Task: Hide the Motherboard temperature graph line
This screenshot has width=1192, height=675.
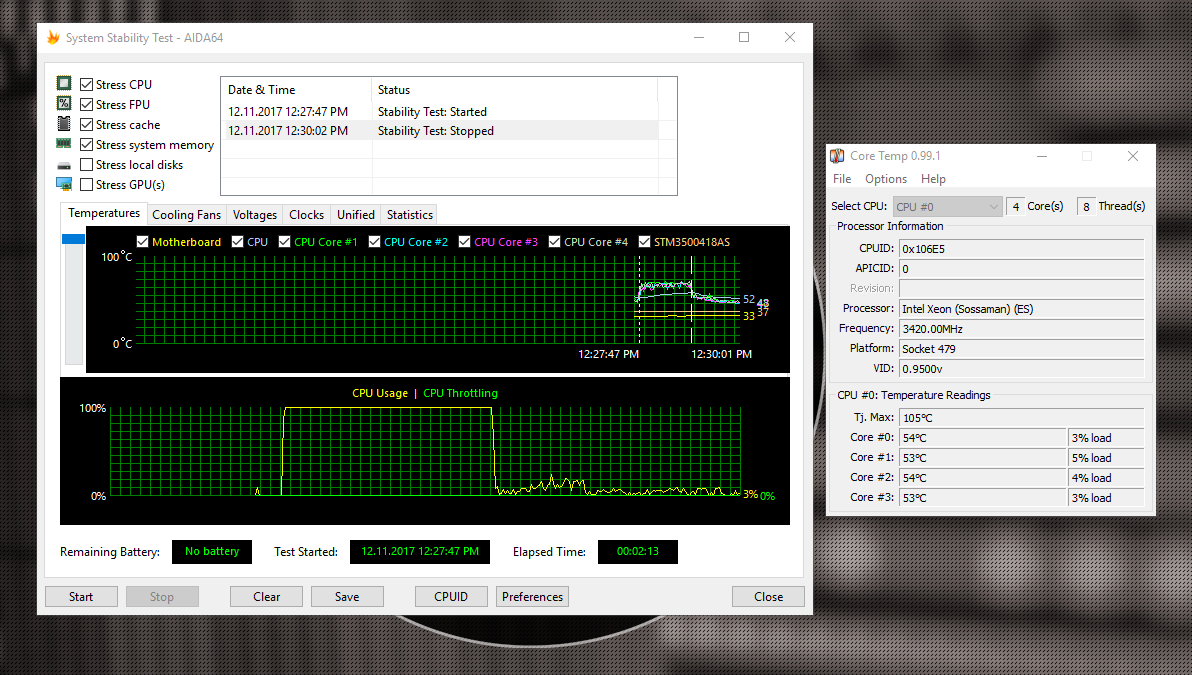Action: (x=142, y=242)
